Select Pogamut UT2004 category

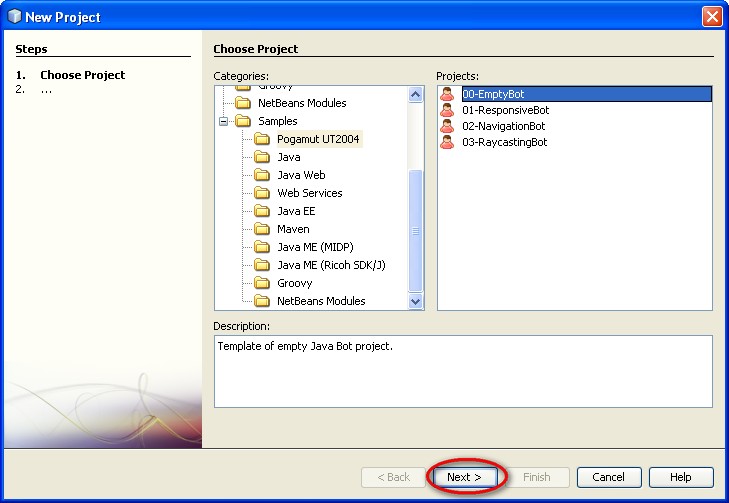click(318, 139)
